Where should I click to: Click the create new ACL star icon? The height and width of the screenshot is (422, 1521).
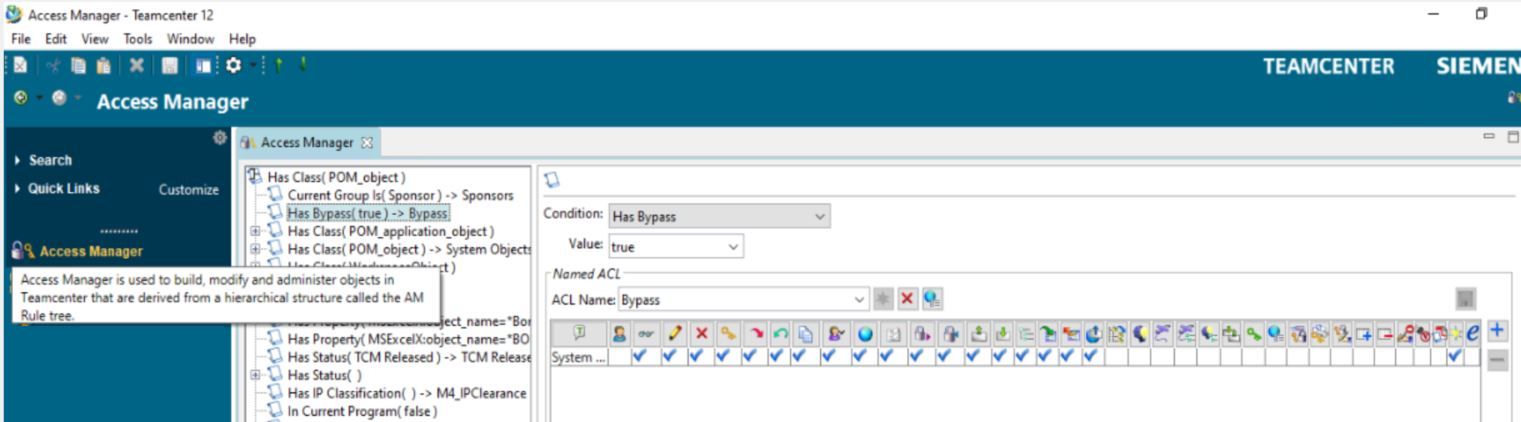point(885,299)
